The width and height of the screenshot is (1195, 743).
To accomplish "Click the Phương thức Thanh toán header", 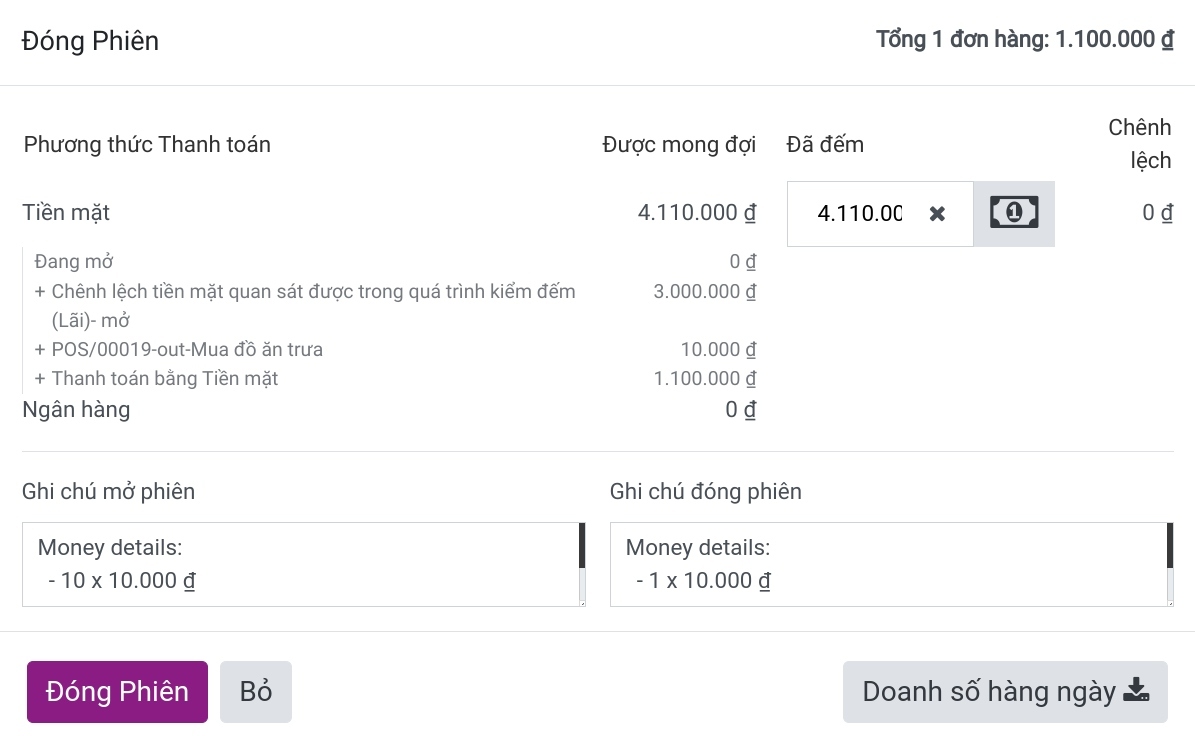I will [x=147, y=145].
